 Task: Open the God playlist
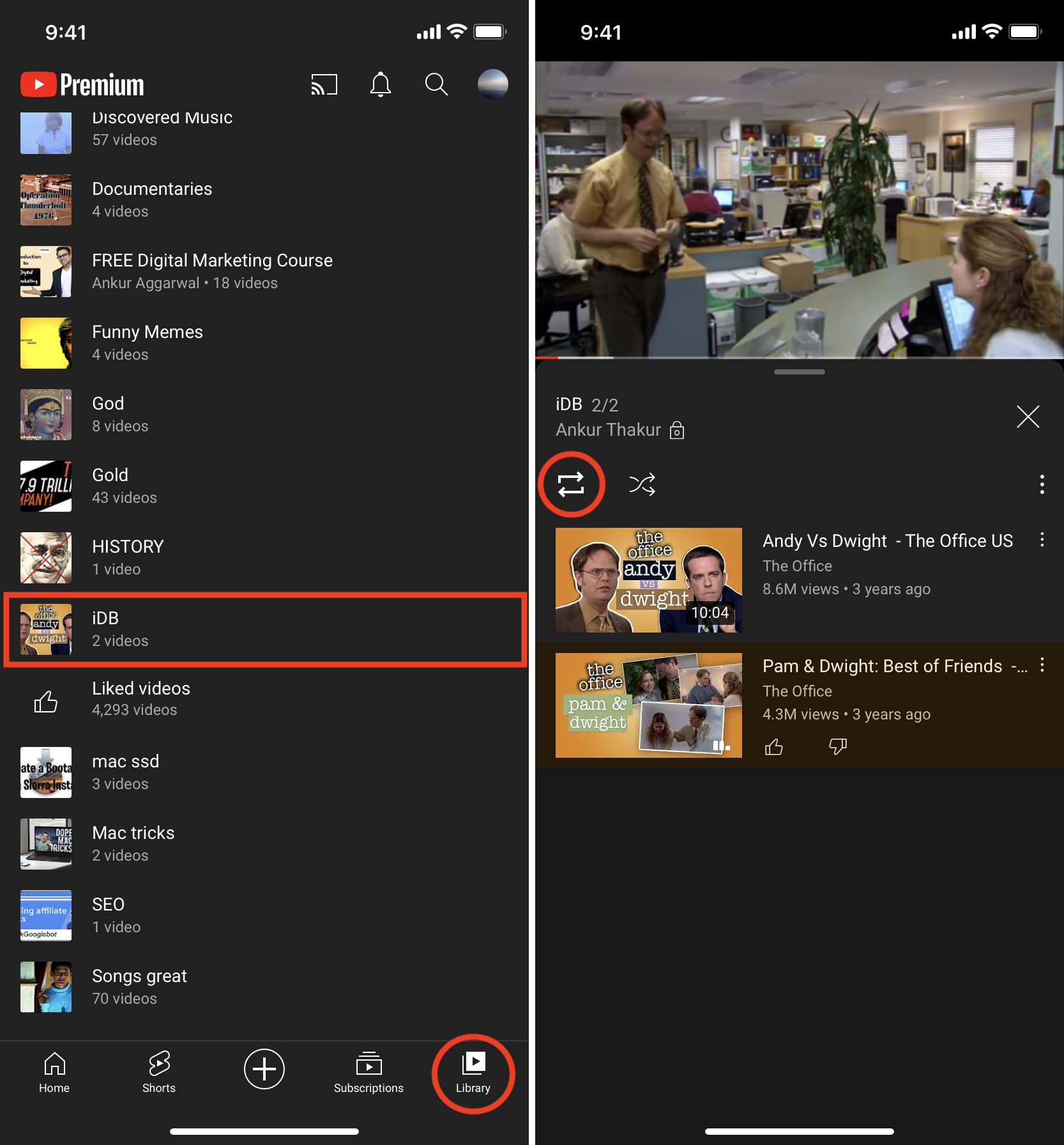(x=264, y=415)
